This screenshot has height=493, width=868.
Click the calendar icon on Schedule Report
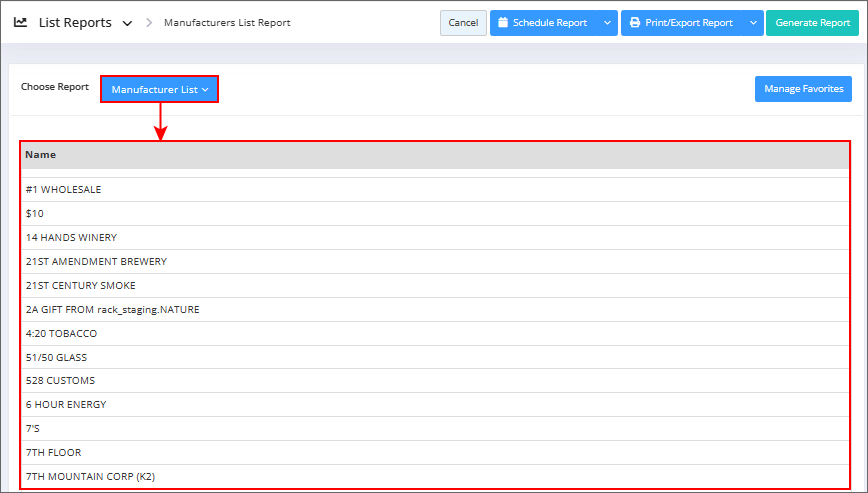click(503, 23)
